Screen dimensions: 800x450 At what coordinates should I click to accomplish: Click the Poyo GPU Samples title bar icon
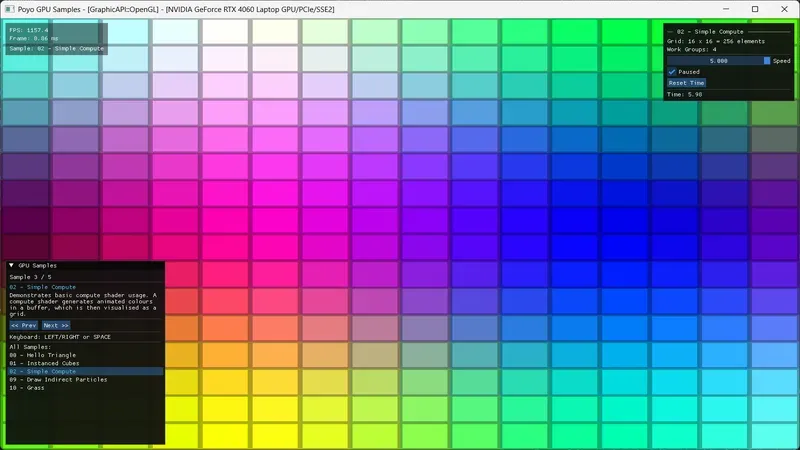point(9,9)
